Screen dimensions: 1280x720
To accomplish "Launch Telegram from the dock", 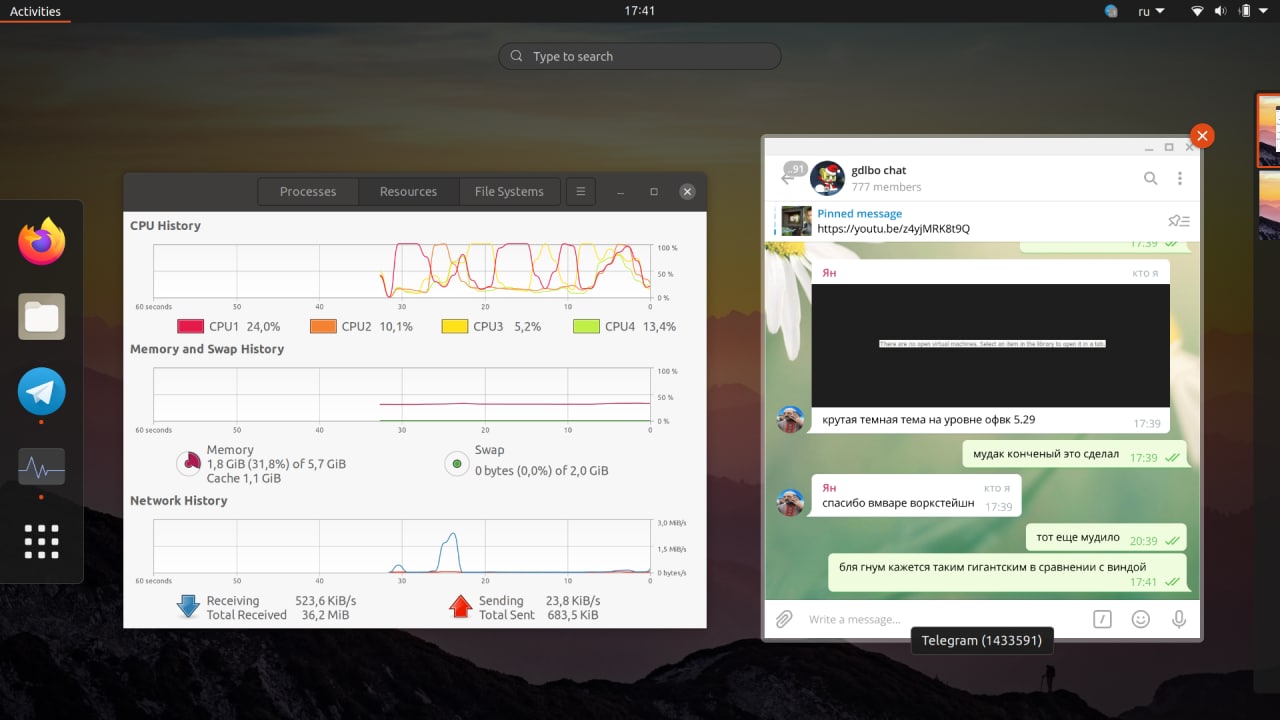I will pyautogui.click(x=42, y=391).
